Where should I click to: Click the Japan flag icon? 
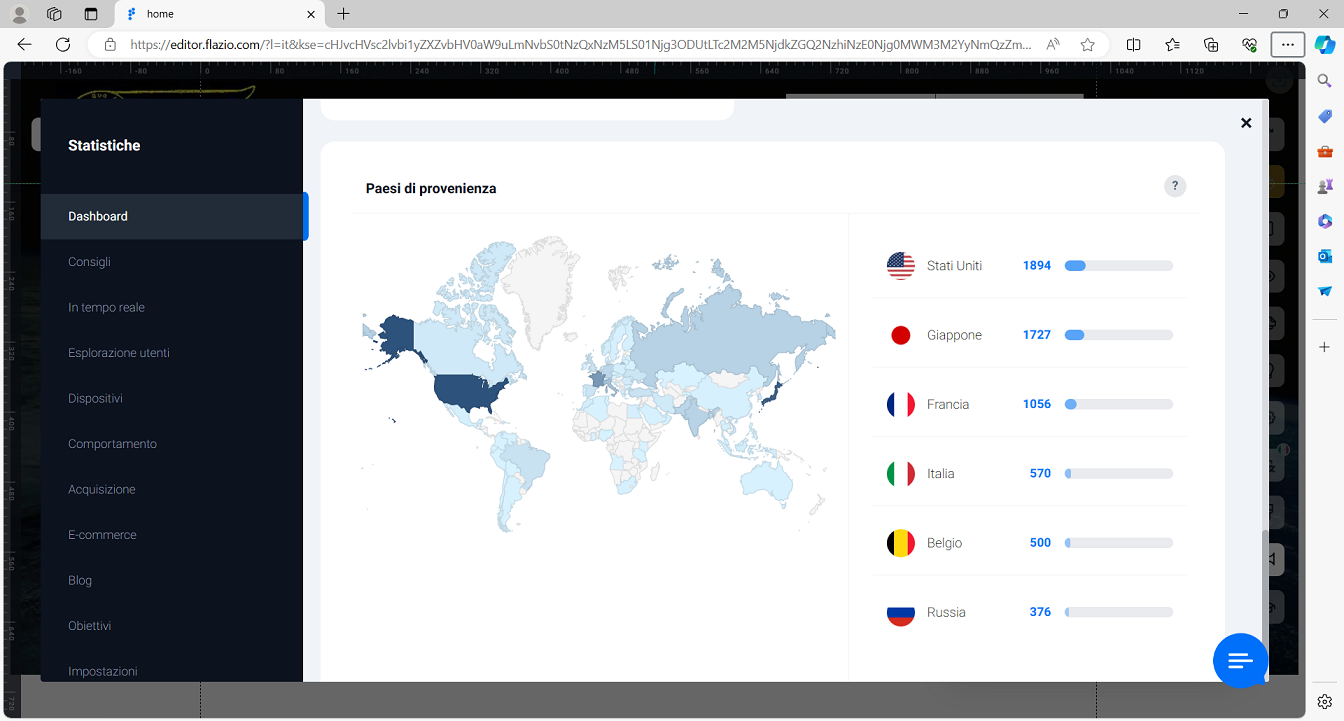click(900, 335)
